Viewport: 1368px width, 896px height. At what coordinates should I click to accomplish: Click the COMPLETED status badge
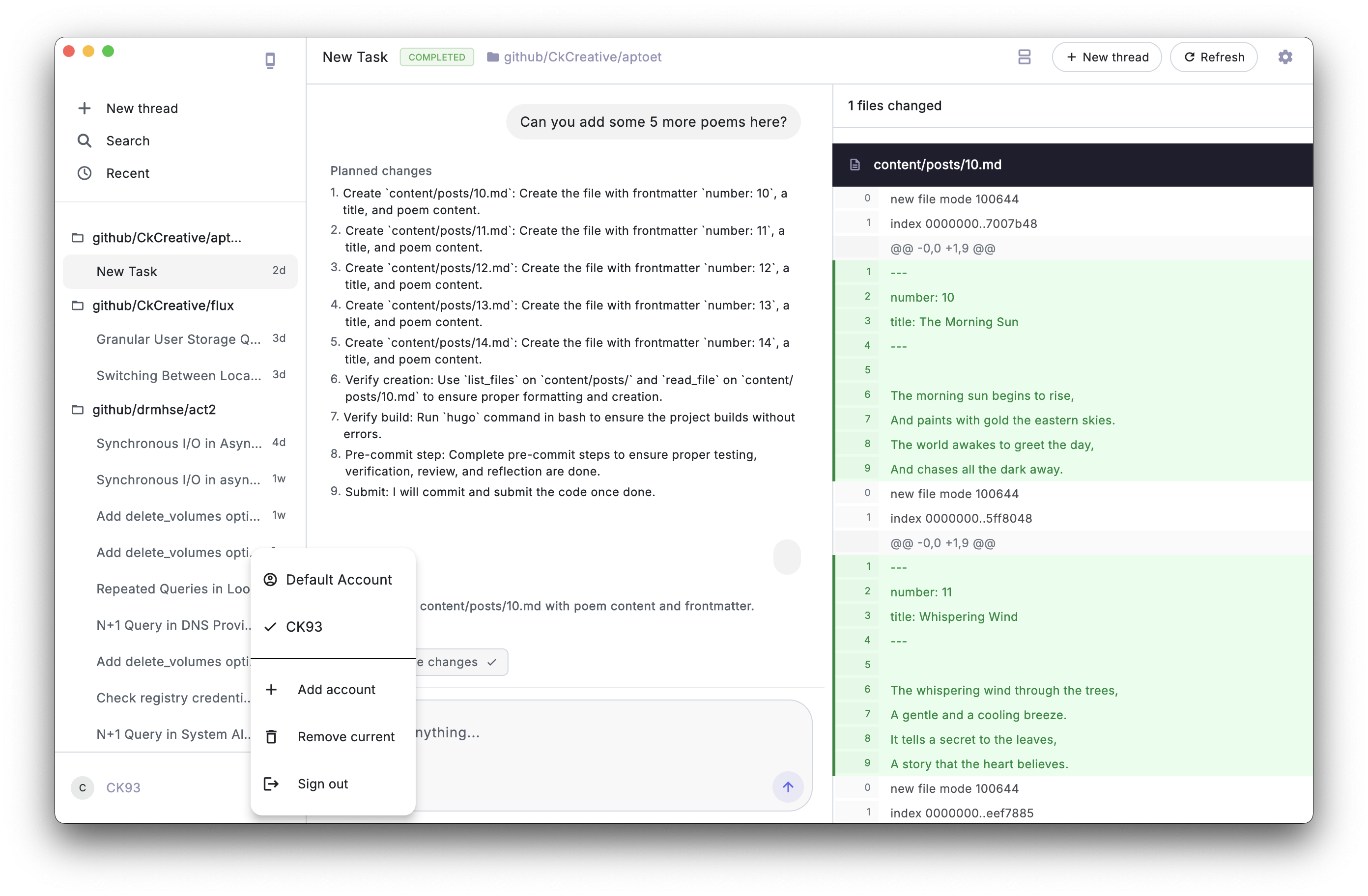point(437,57)
